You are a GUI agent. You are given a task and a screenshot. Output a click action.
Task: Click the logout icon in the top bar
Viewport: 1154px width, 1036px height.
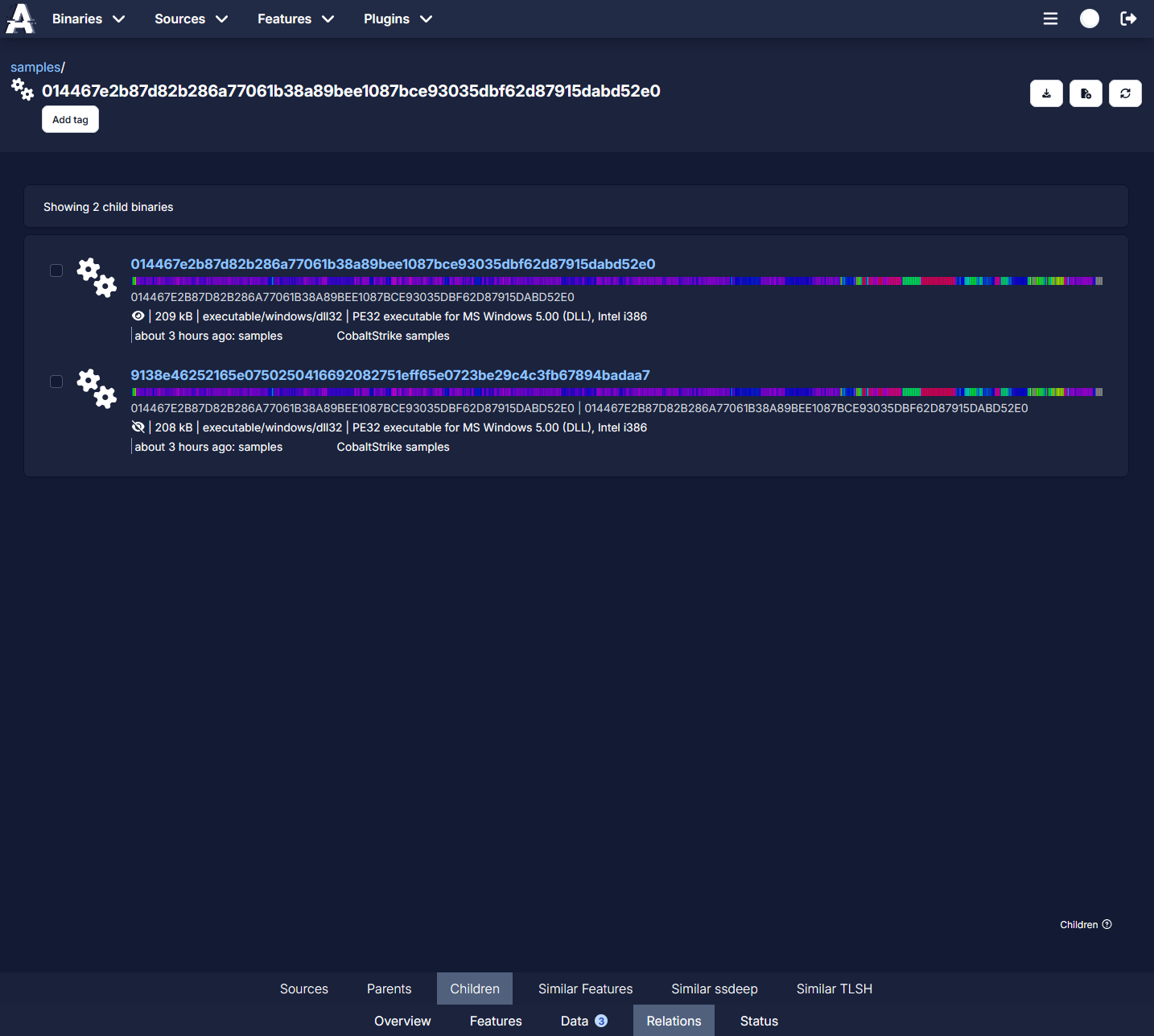click(x=1129, y=19)
